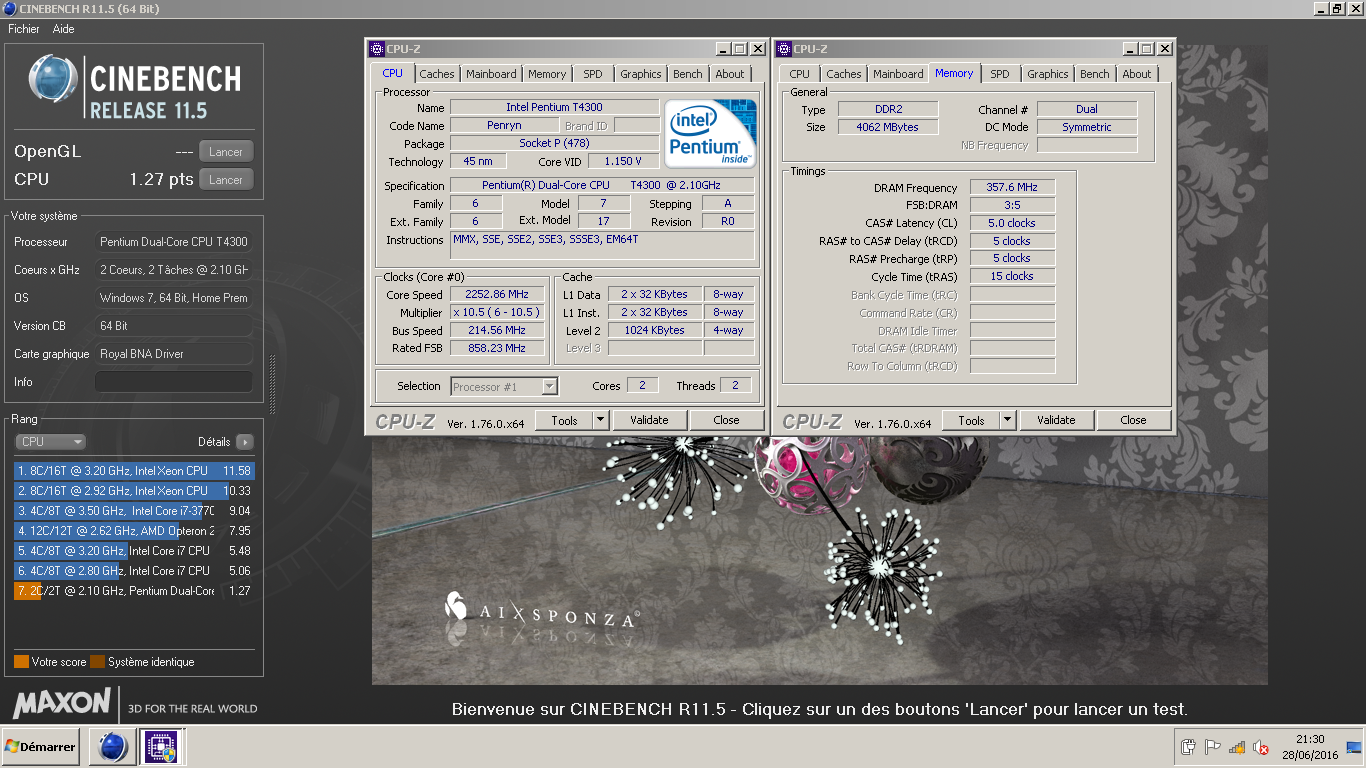
Task: Click Specification Pentium(R) Dual-Core field
Action: (x=603, y=186)
